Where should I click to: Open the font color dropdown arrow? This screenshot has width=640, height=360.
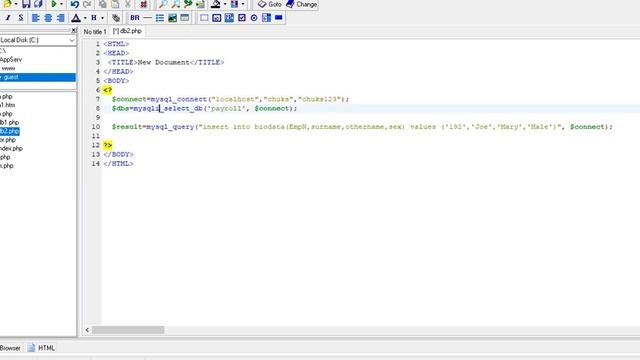[85, 18]
